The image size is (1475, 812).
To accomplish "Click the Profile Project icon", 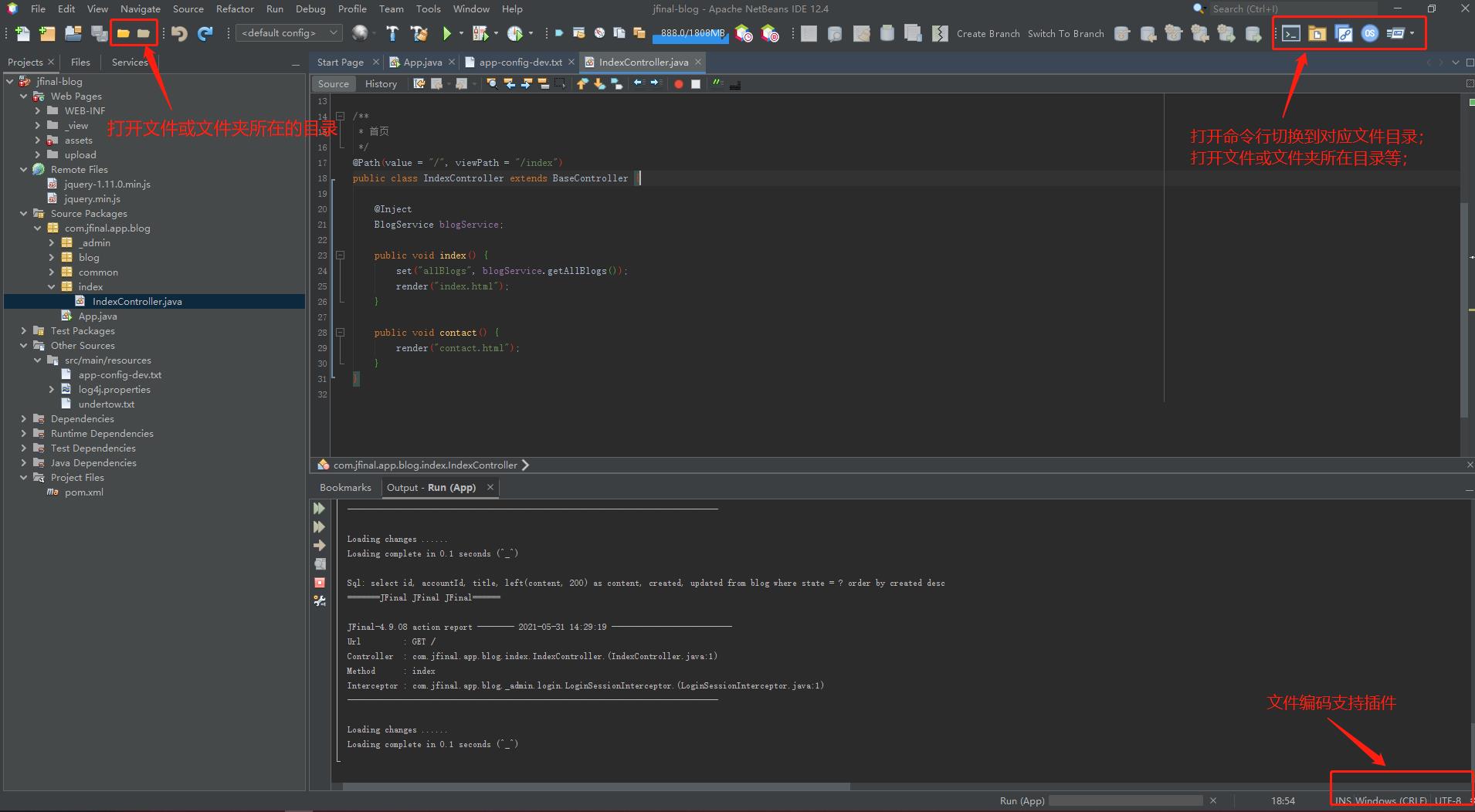I will pos(515,33).
